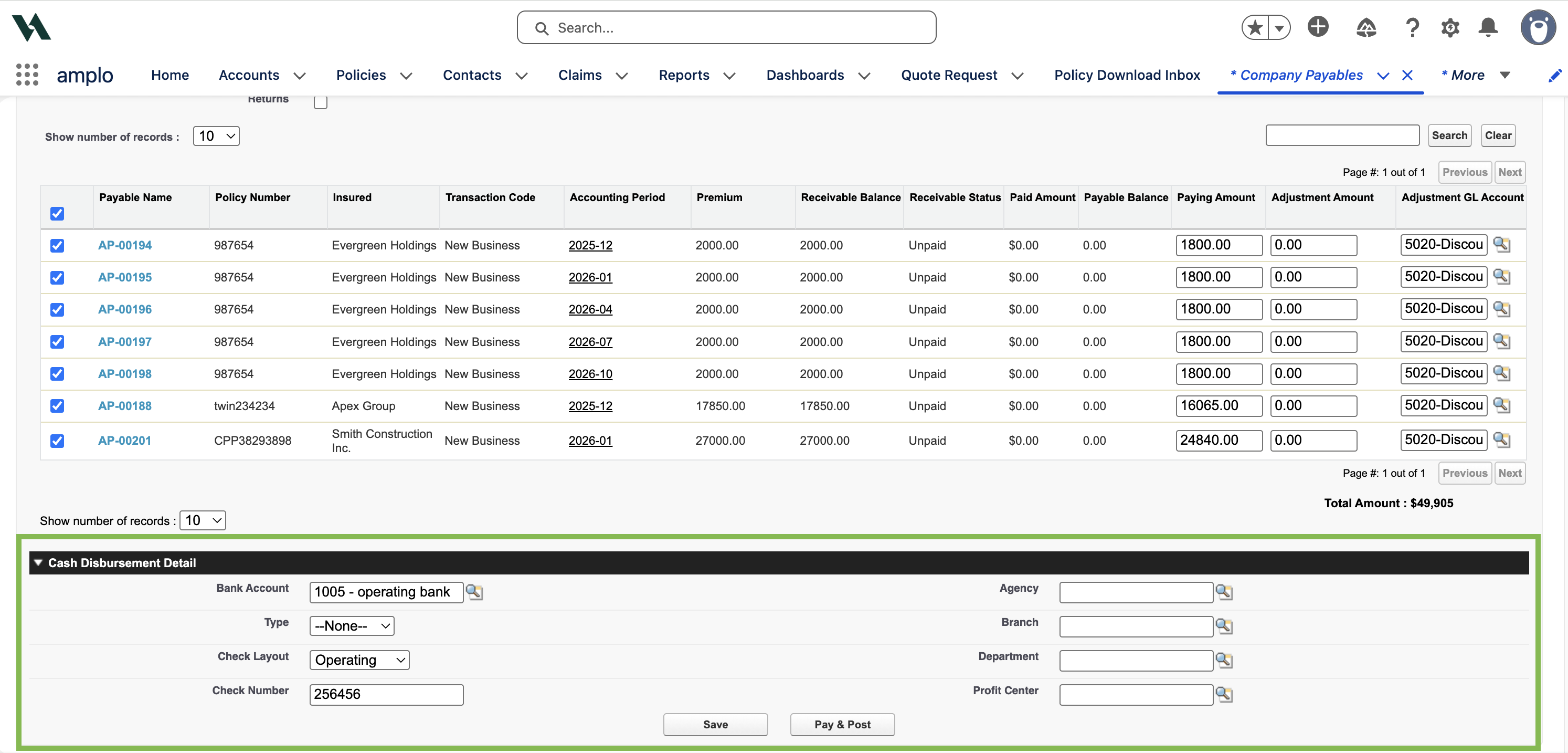Screen dimensions: 1568x753
Task: Open the favorites list dropdown arrow
Action: pos(1279,27)
